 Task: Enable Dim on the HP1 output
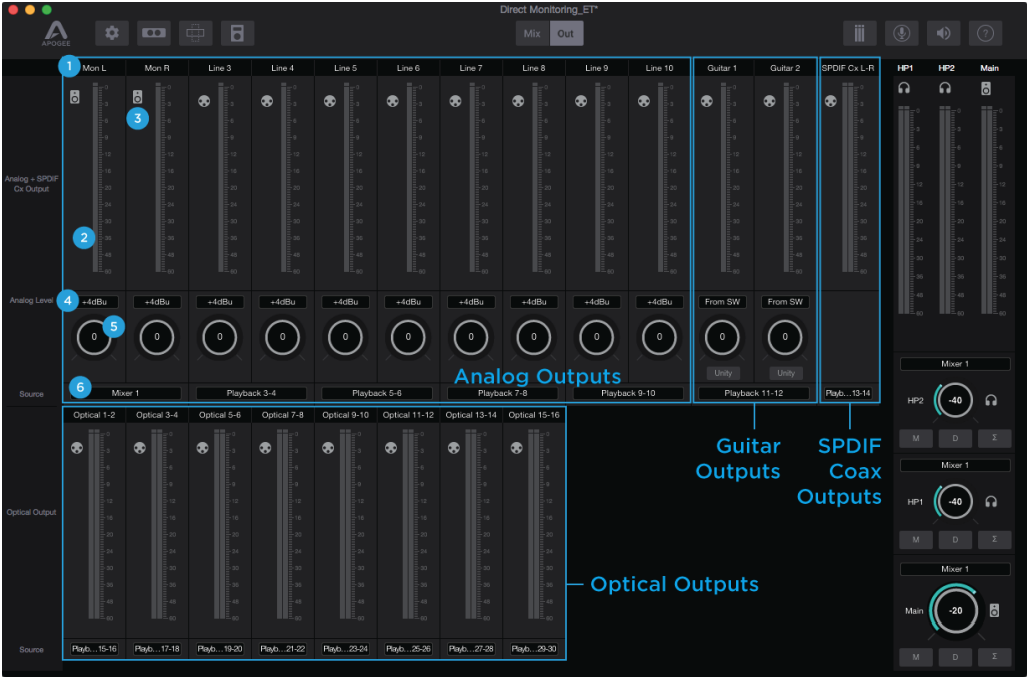pos(955,538)
